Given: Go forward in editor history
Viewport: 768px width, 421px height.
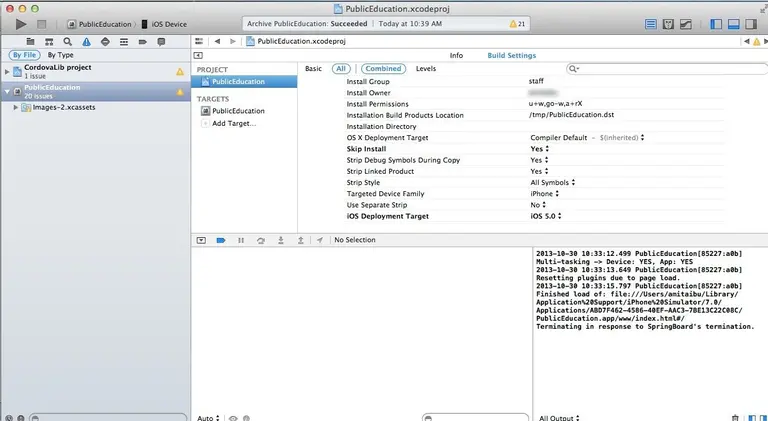Looking at the screenshot, I should coord(233,42).
